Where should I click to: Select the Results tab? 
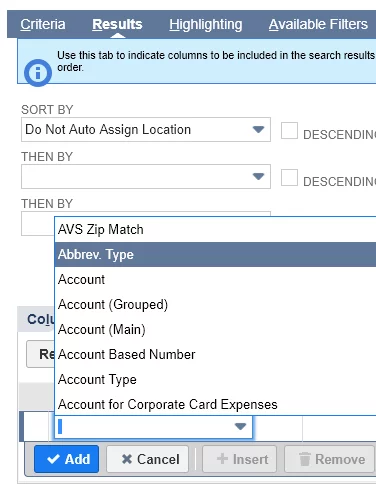click(117, 24)
